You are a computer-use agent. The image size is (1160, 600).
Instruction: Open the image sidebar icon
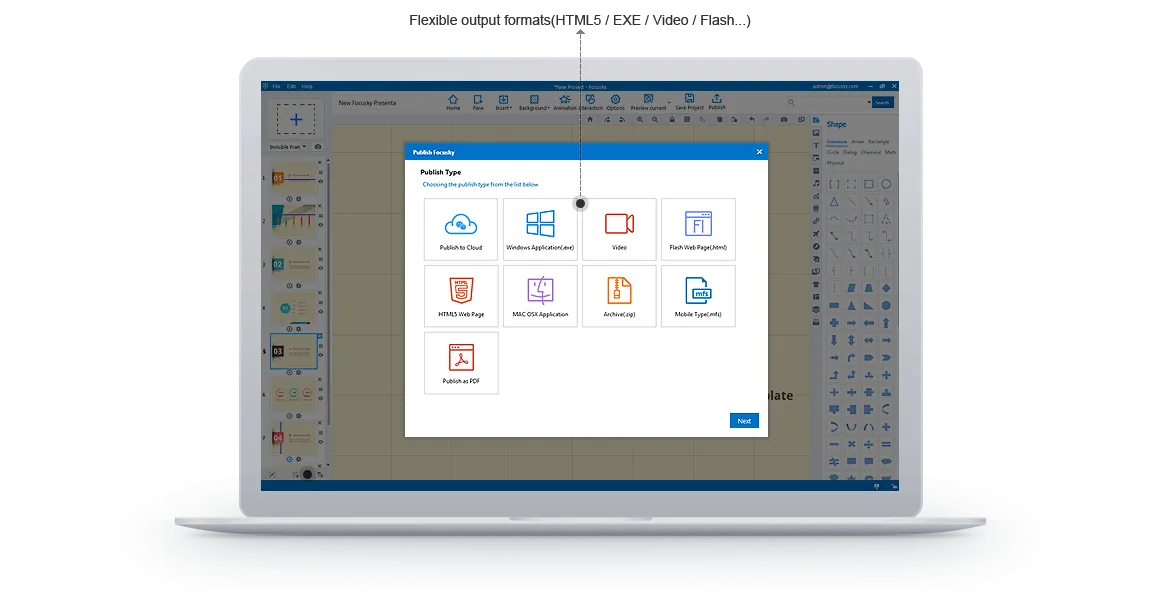(x=816, y=133)
